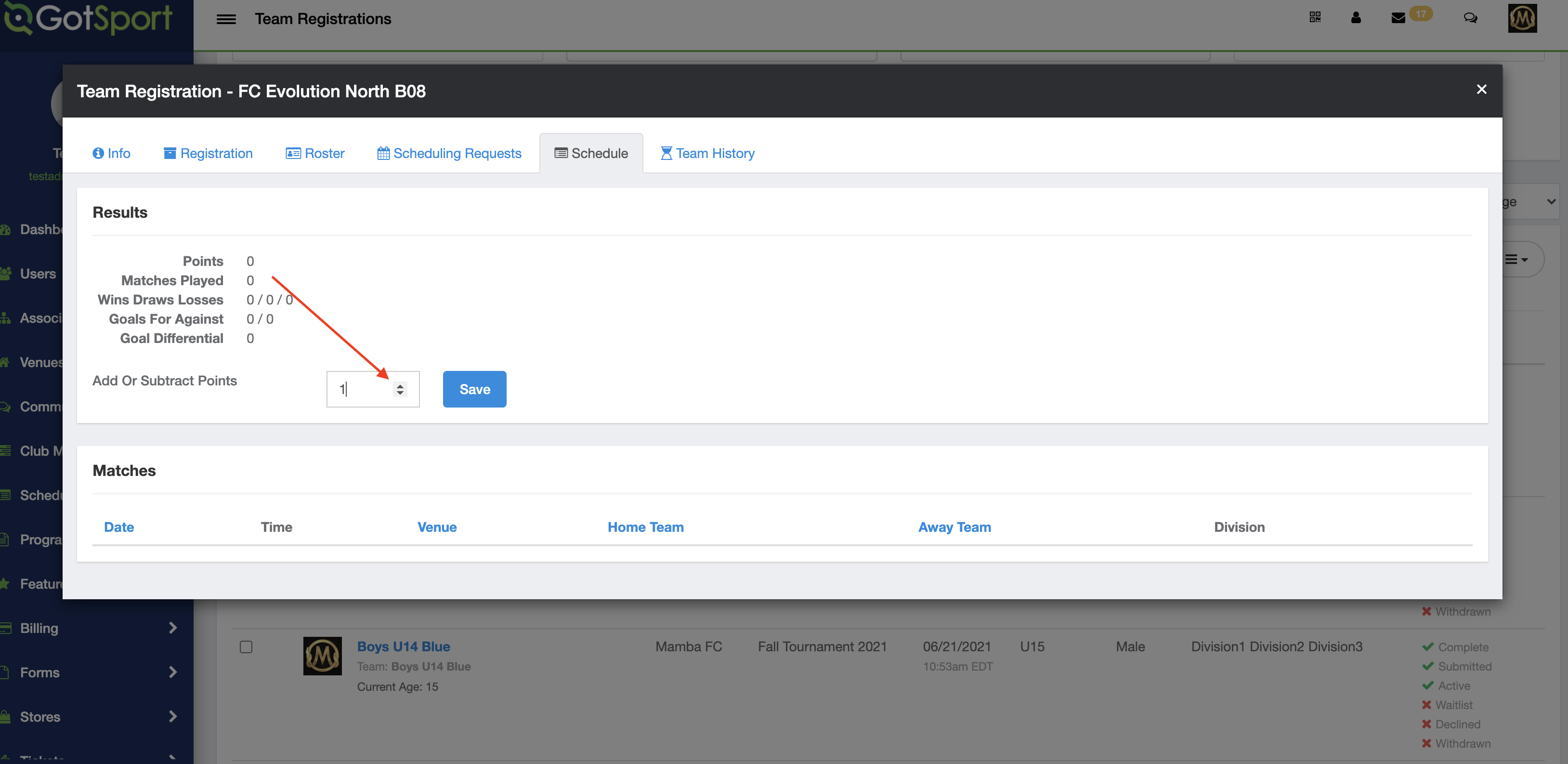Open the partially hidden select dropdown at right
Image resolution: width=1568 pixels, height=764 pixels.
(1531, 201)
